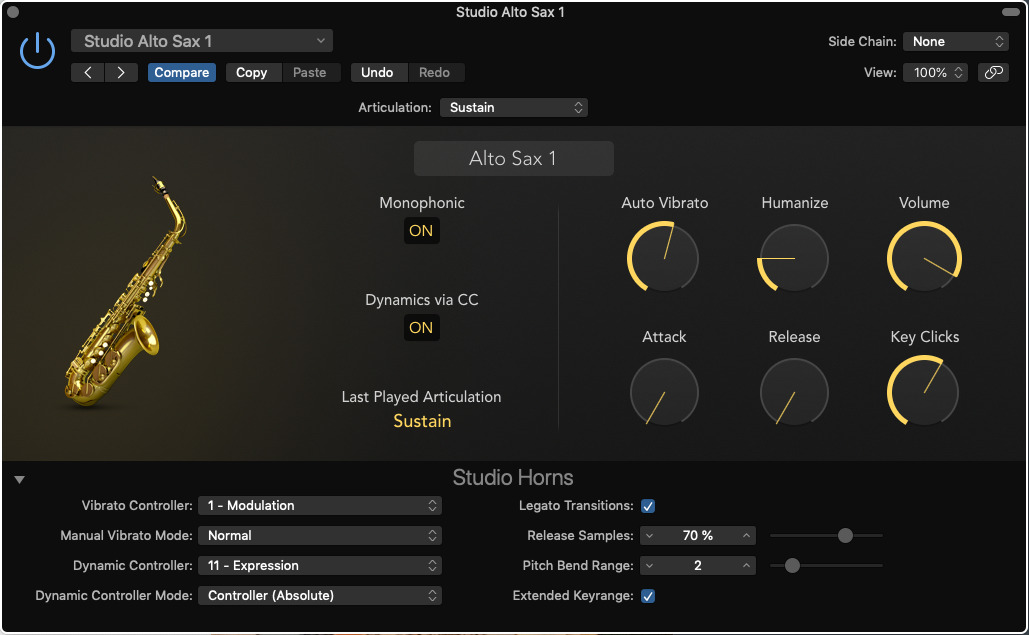
Task: Uncheck Extended Keyrange checkbox
Action: click(x=648, y=596)
